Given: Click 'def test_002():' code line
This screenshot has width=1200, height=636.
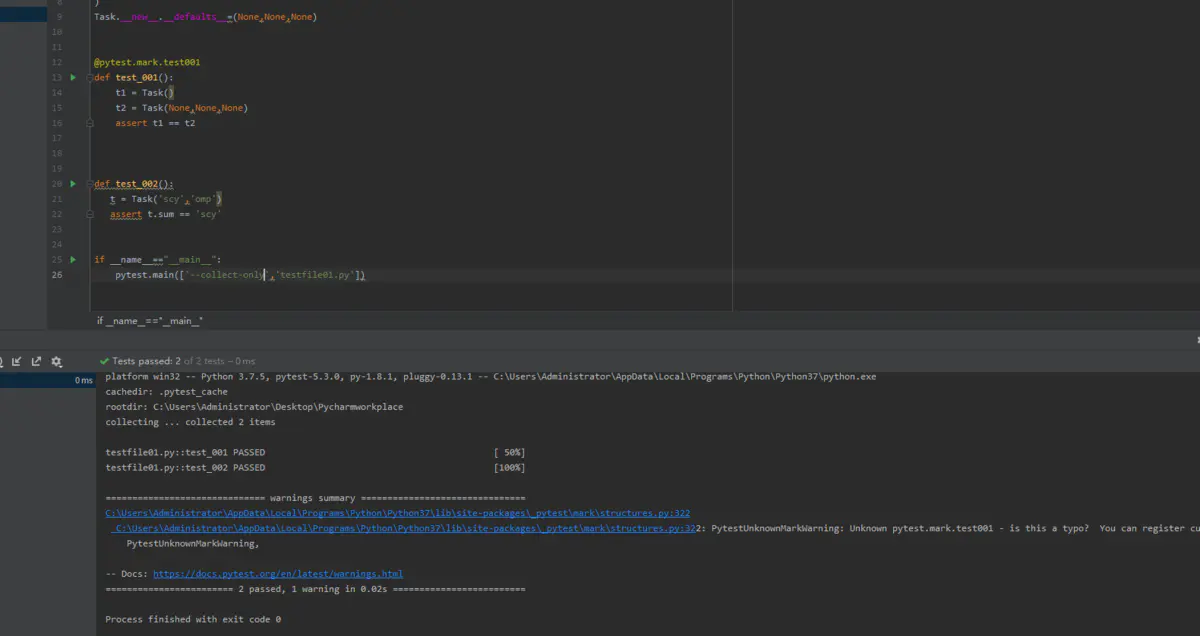Looking at the screenshot, I should coord(134,184).
